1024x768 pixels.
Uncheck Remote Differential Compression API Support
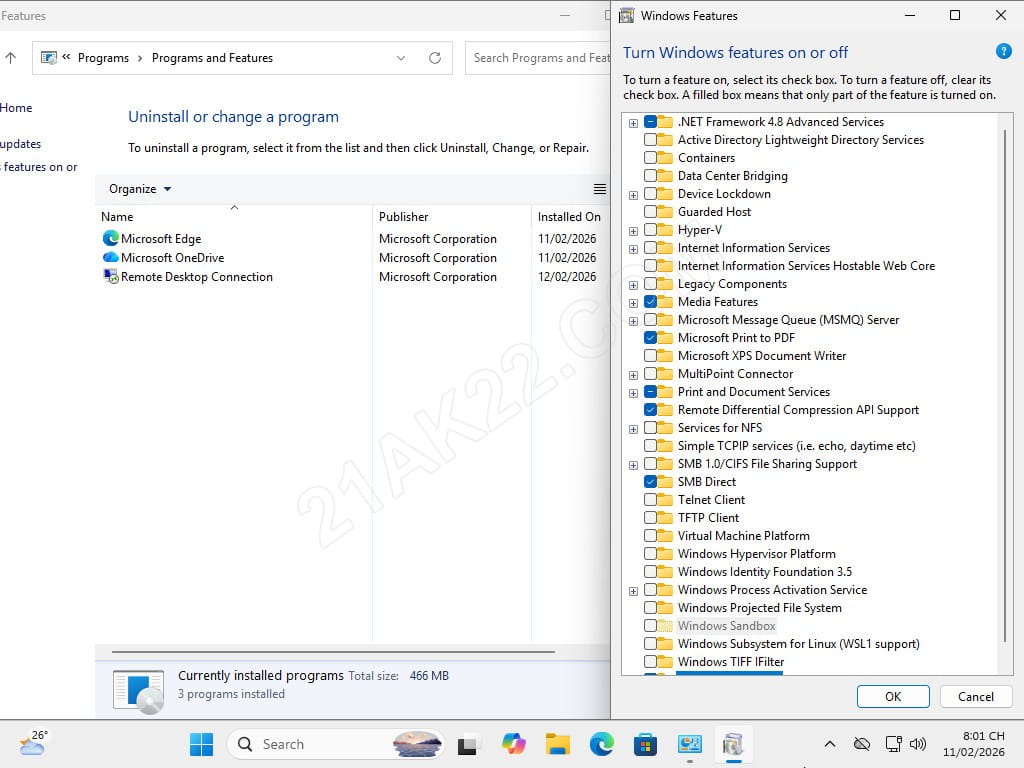650,409
